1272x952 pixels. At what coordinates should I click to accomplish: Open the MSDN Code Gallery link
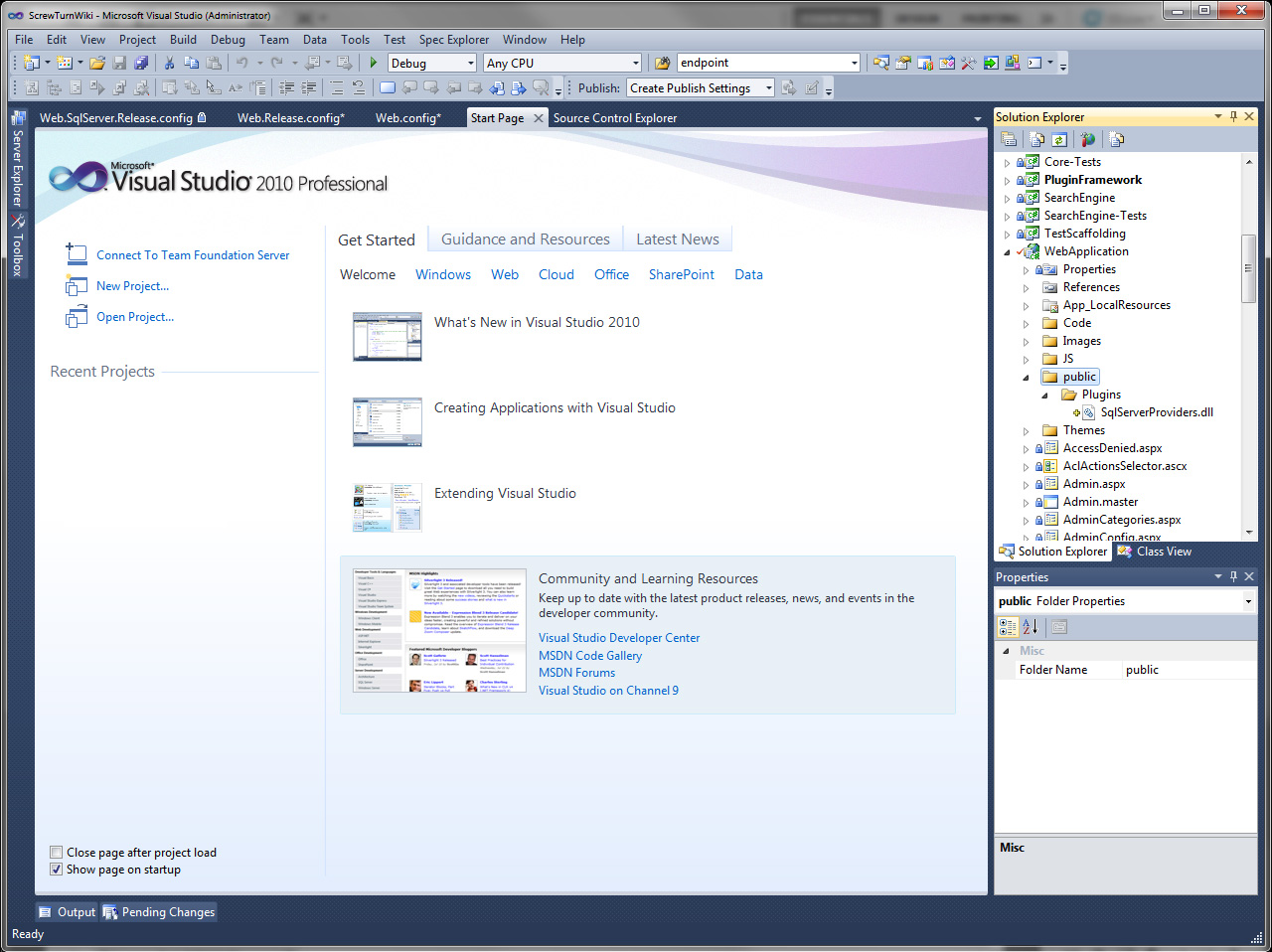[x=590, y=656]
